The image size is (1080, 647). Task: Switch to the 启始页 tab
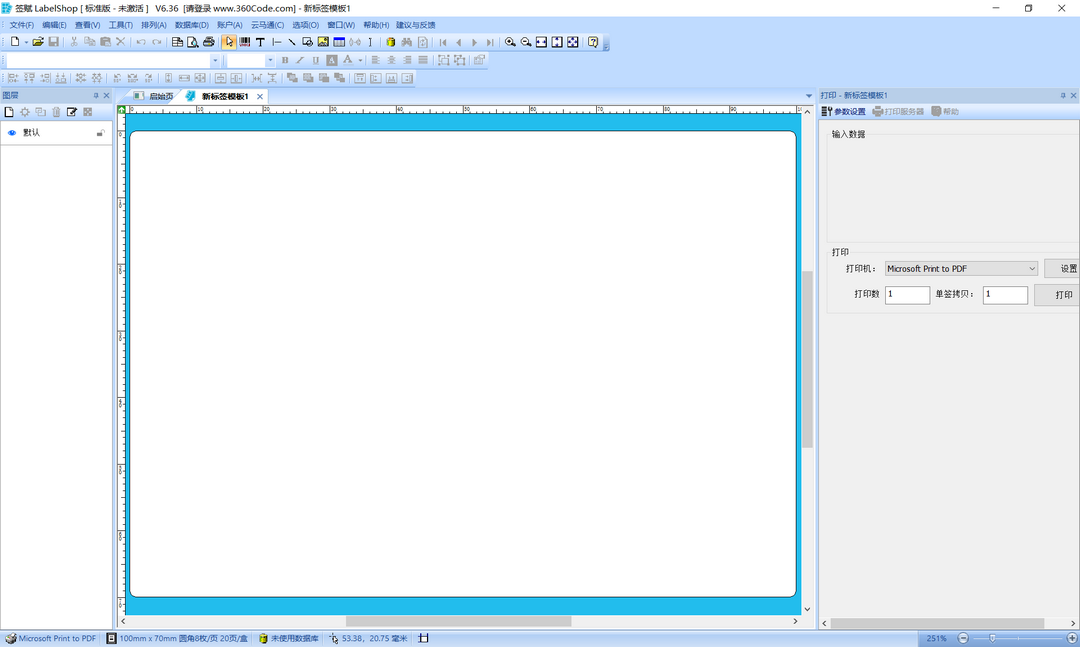[155, 97]
